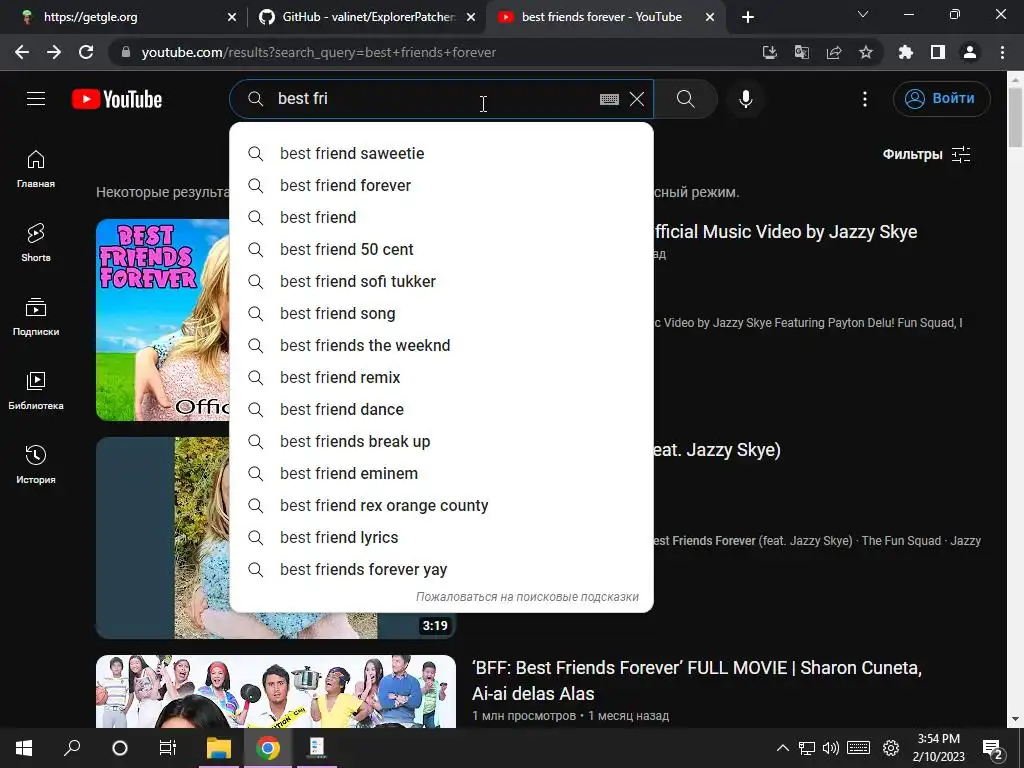
Task: Open the notification center in taskbar
Action: 993,748
